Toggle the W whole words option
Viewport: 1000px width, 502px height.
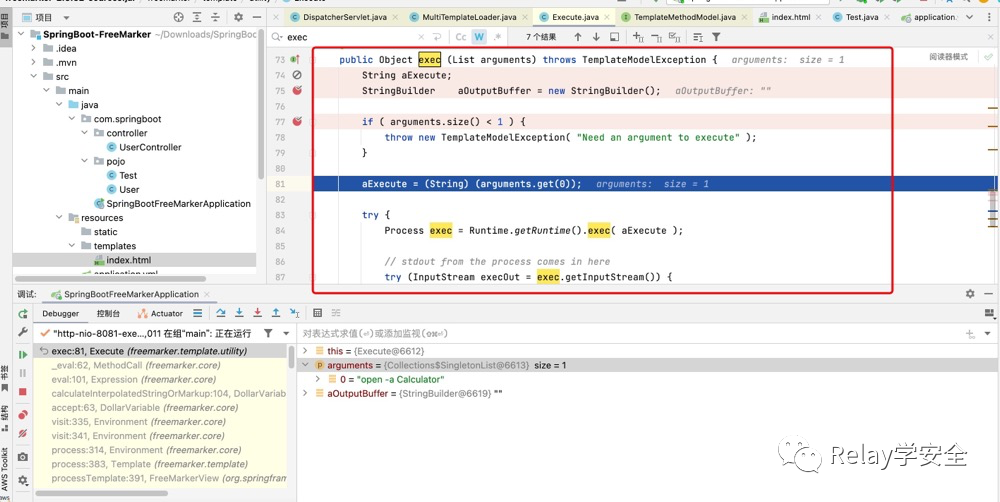478,37
